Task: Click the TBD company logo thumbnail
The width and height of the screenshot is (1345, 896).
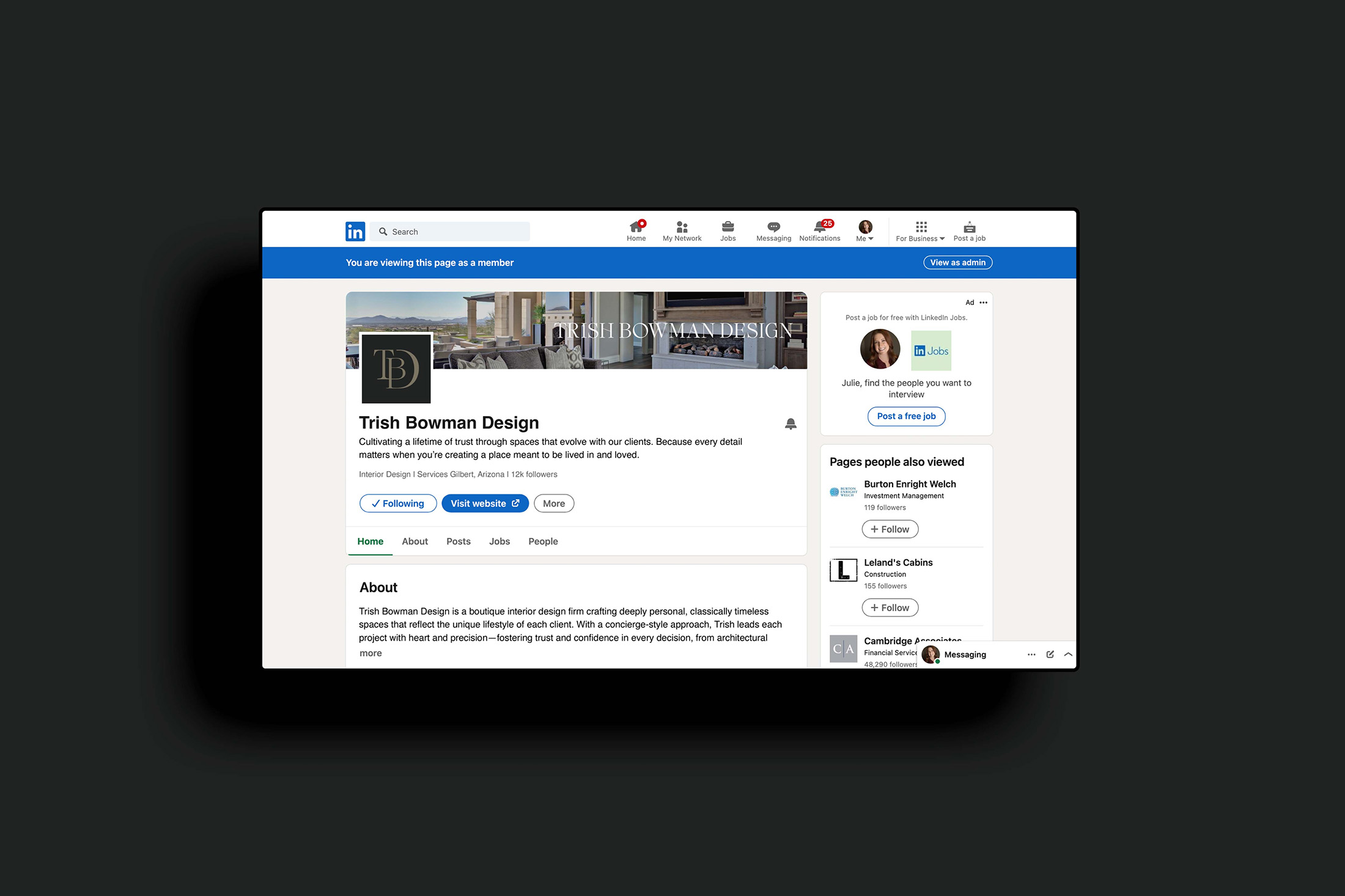Action: pyautogui.click(x=396, y=369)
